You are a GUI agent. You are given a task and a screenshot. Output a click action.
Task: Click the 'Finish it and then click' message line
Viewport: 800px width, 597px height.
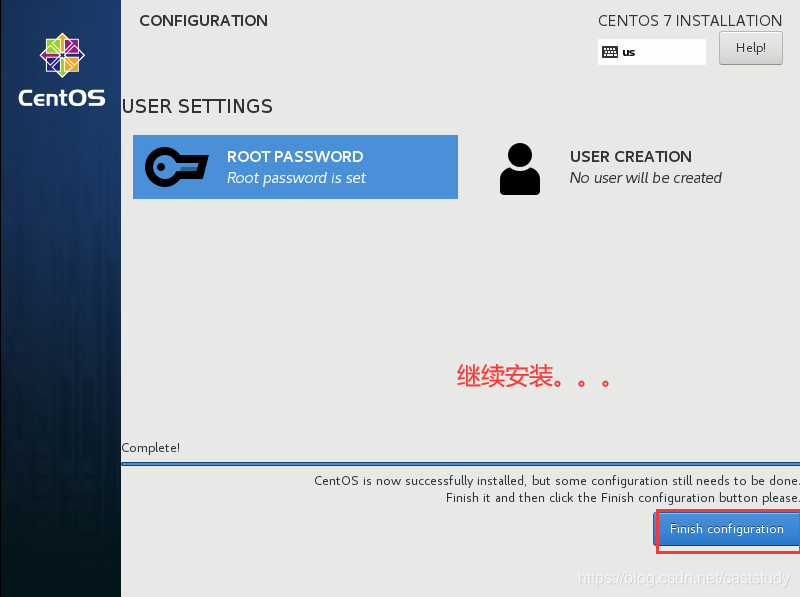(x=622, y=498)
